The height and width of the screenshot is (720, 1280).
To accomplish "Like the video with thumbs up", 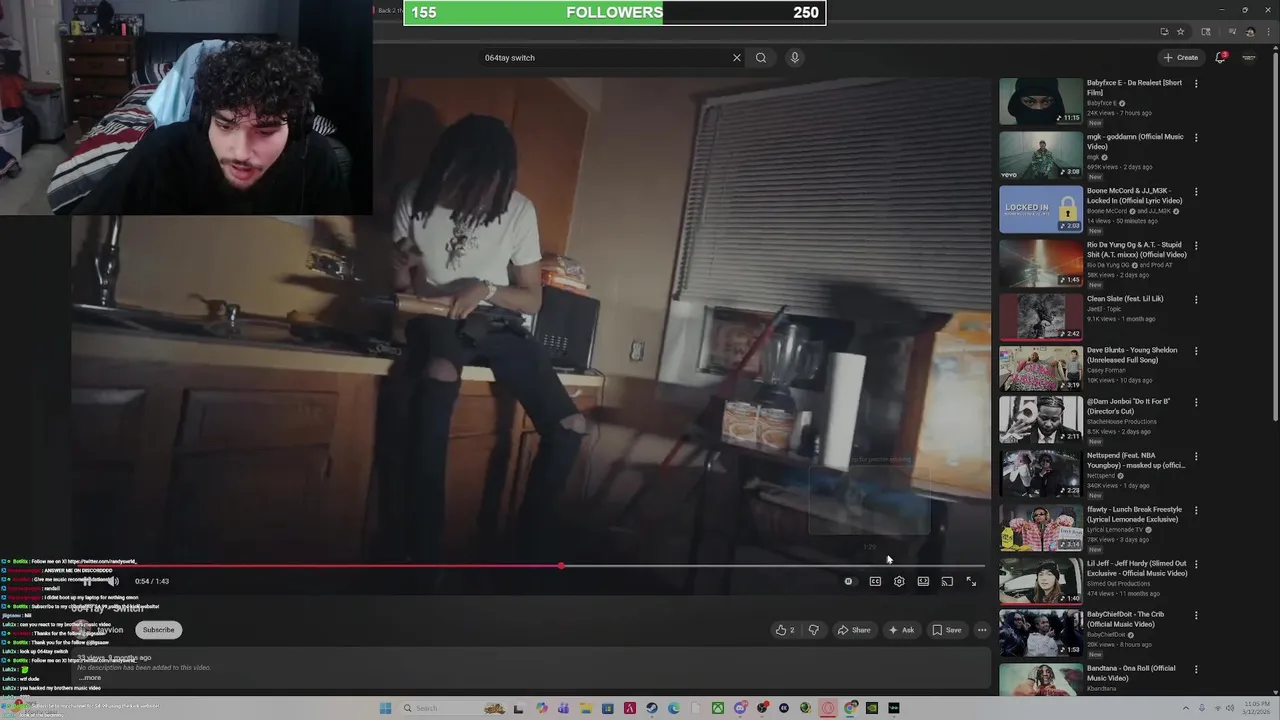I will [x=785, y=630].
